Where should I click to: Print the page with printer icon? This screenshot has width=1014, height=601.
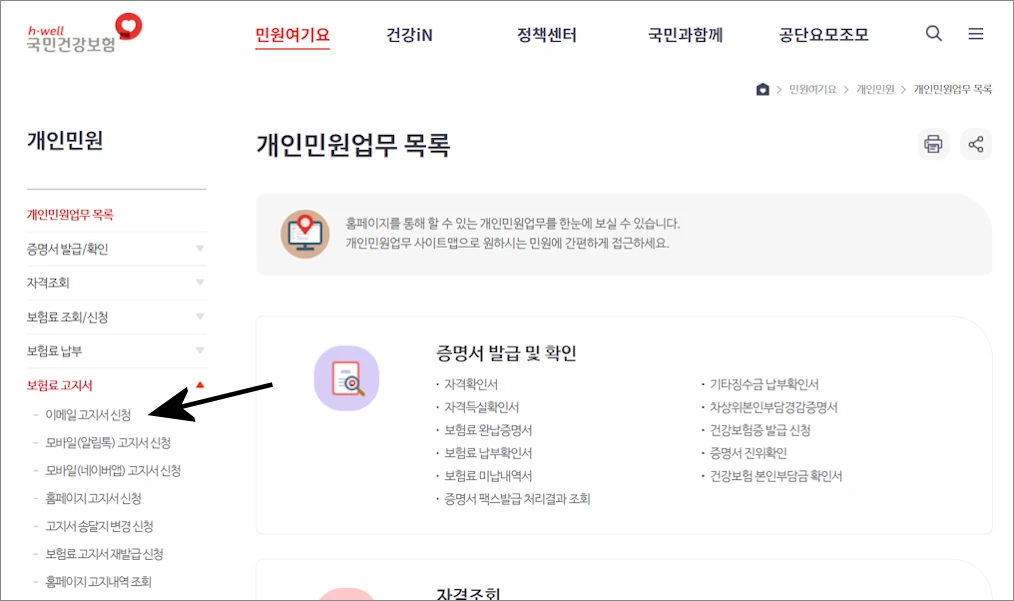pos(933,144)
